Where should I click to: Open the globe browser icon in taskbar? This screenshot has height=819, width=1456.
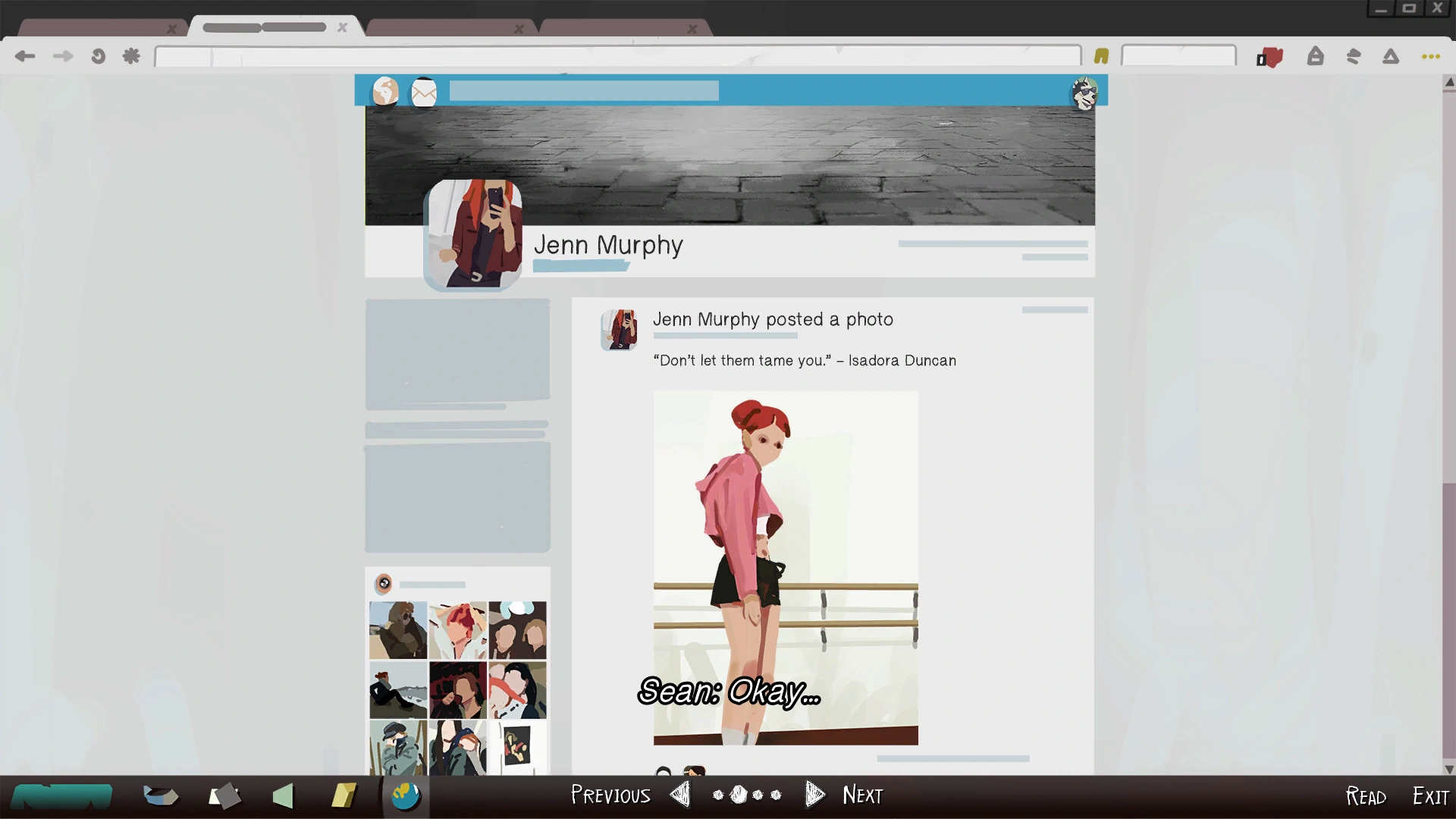tap(406, 795)
